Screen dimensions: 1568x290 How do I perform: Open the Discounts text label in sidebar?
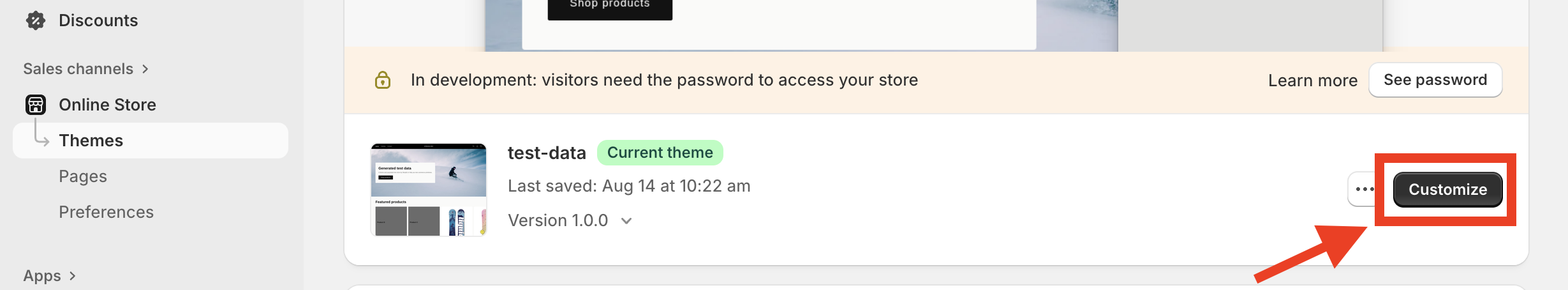pos(98,20)
